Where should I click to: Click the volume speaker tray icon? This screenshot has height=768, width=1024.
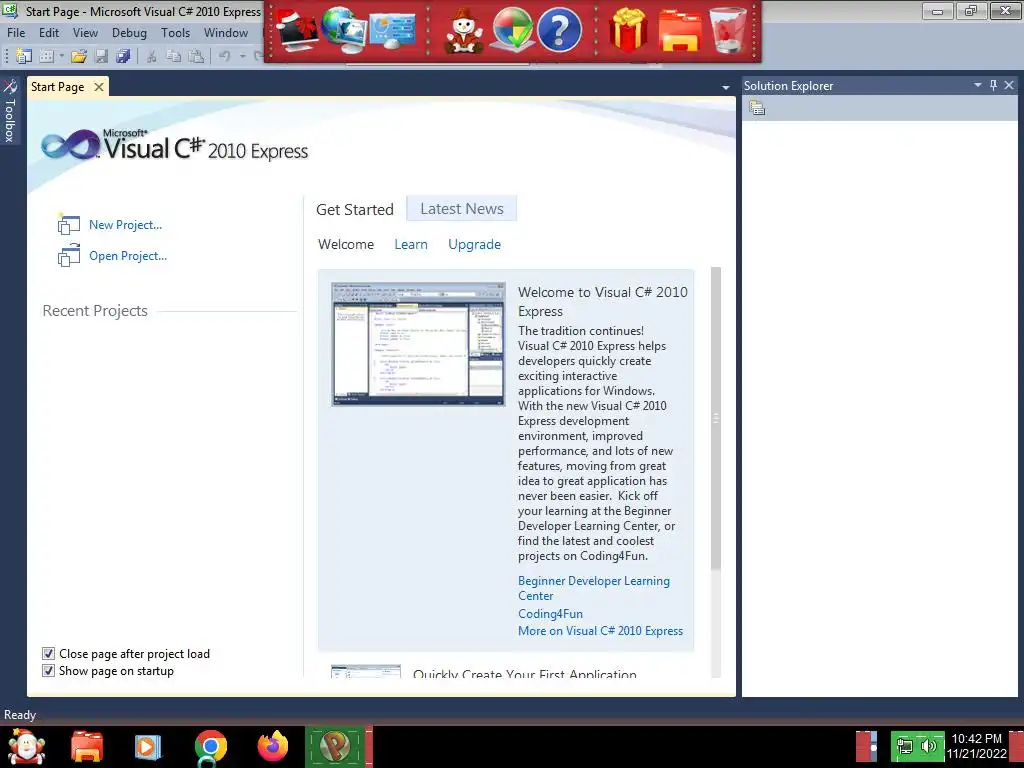pyautogui.click(x=929, y=746)
